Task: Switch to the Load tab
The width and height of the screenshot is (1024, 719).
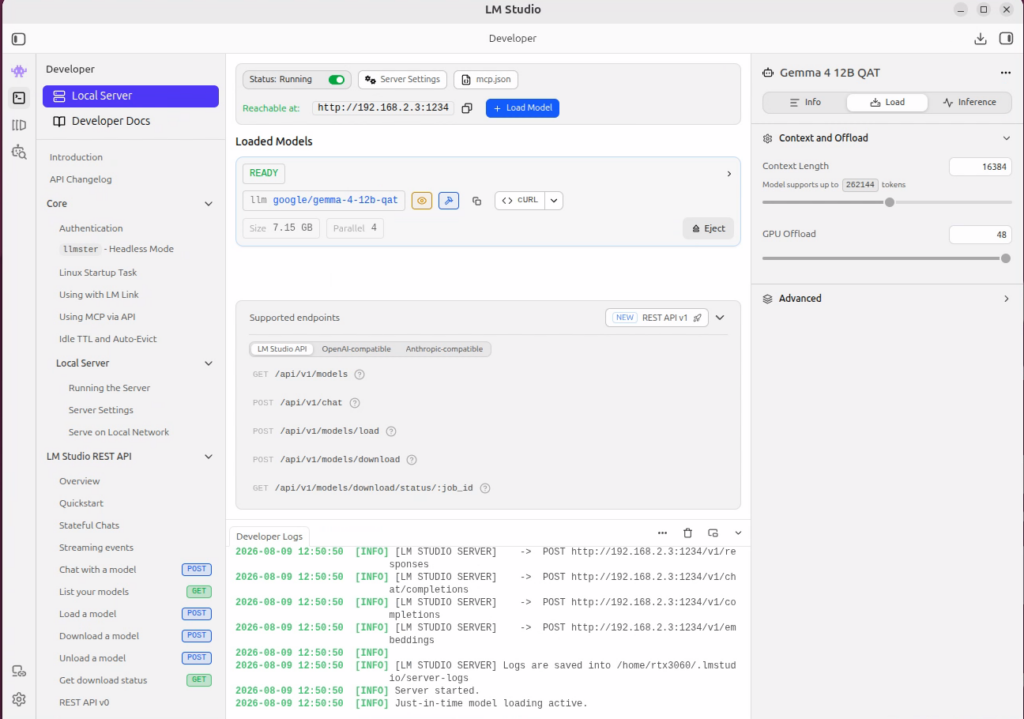Action: click(x=887, y=103)
